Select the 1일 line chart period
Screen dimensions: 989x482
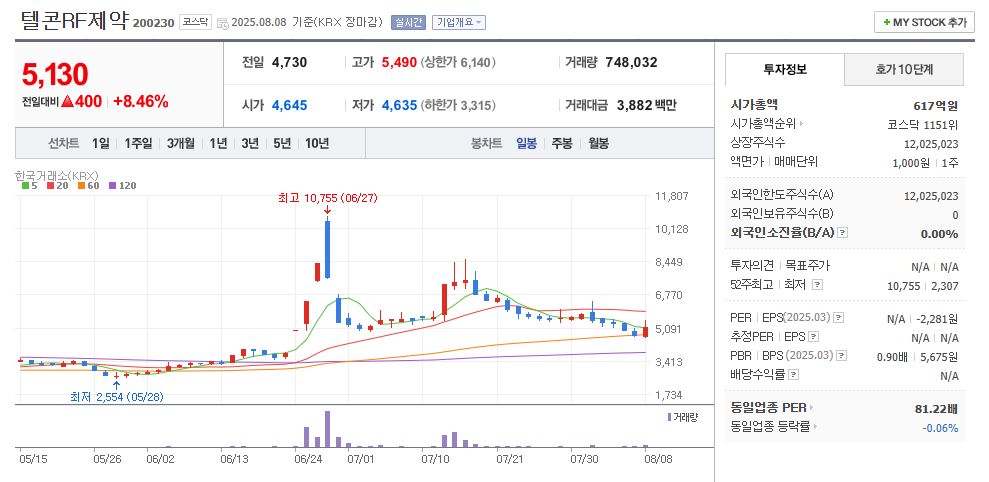pyautogui.click(x=100, y=143)
